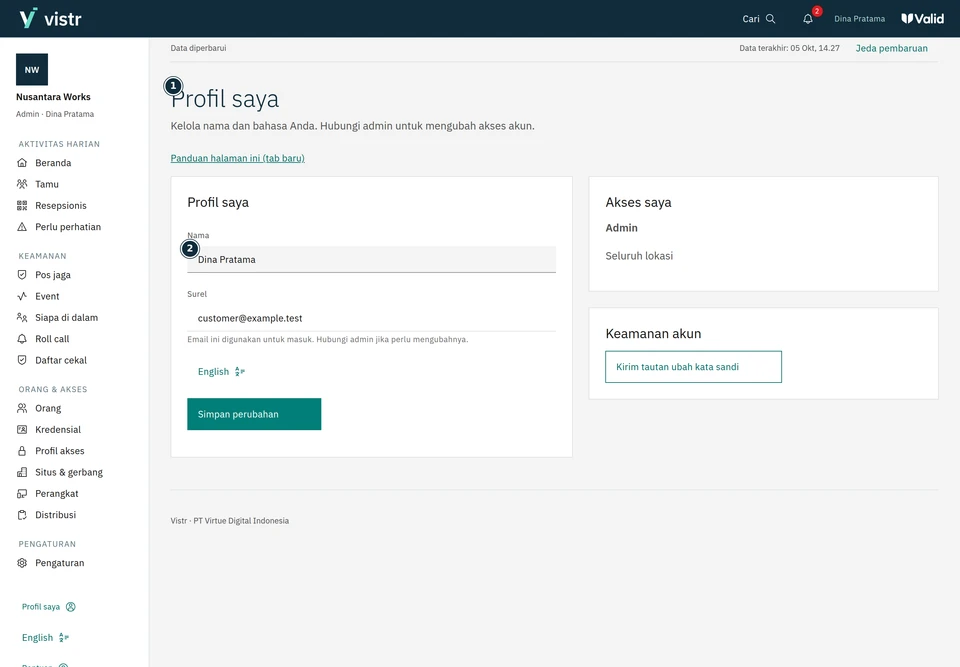The height and width of the screenshot is (667, 960).
Task: Click the 'Seluruh lokasi' text
Action: click(639, 256)
